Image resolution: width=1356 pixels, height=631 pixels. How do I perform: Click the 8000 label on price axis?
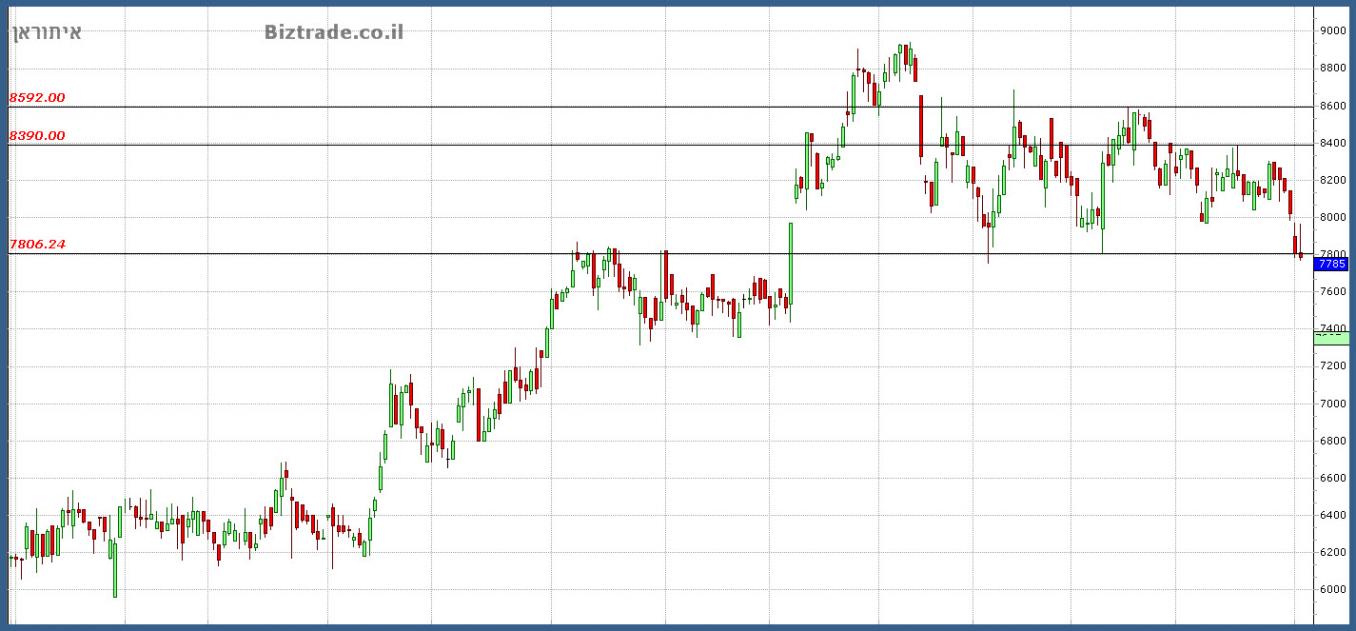(x=1332, y=217)
